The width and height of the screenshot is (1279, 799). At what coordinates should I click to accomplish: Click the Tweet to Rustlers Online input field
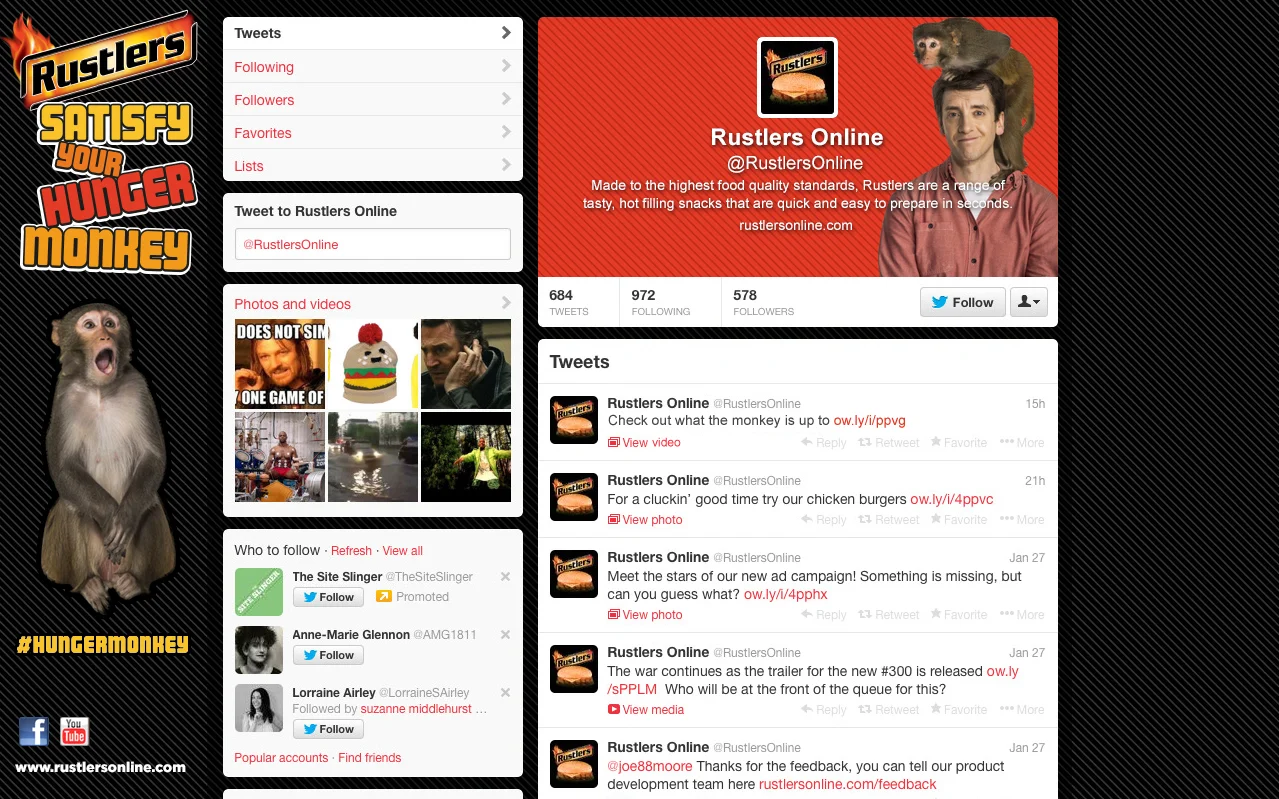point(372,244)
